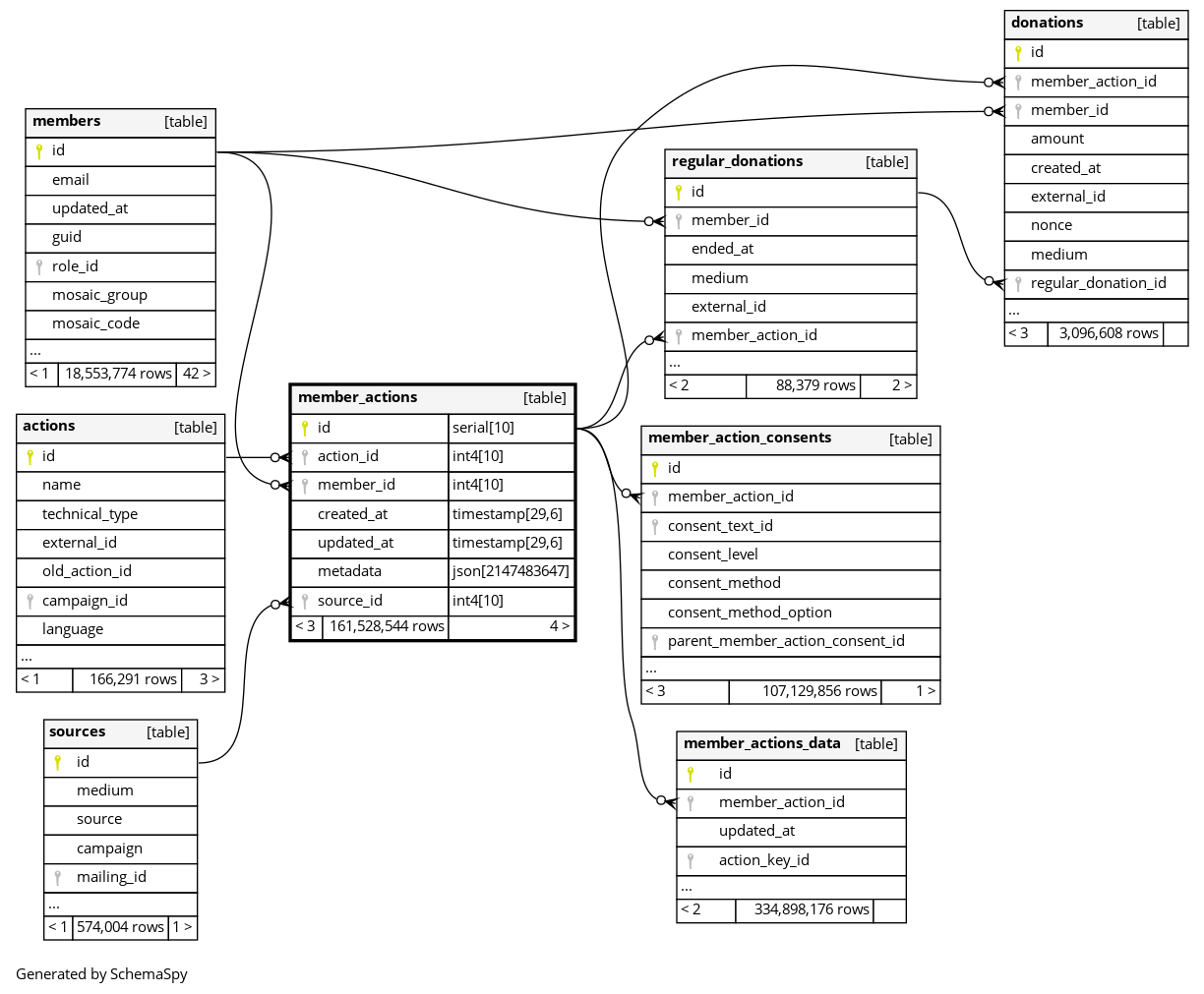This screenshot has height=994, width=1204.
Task: Click the yellow primary key icon in members table
Action: tap(39, 151)
